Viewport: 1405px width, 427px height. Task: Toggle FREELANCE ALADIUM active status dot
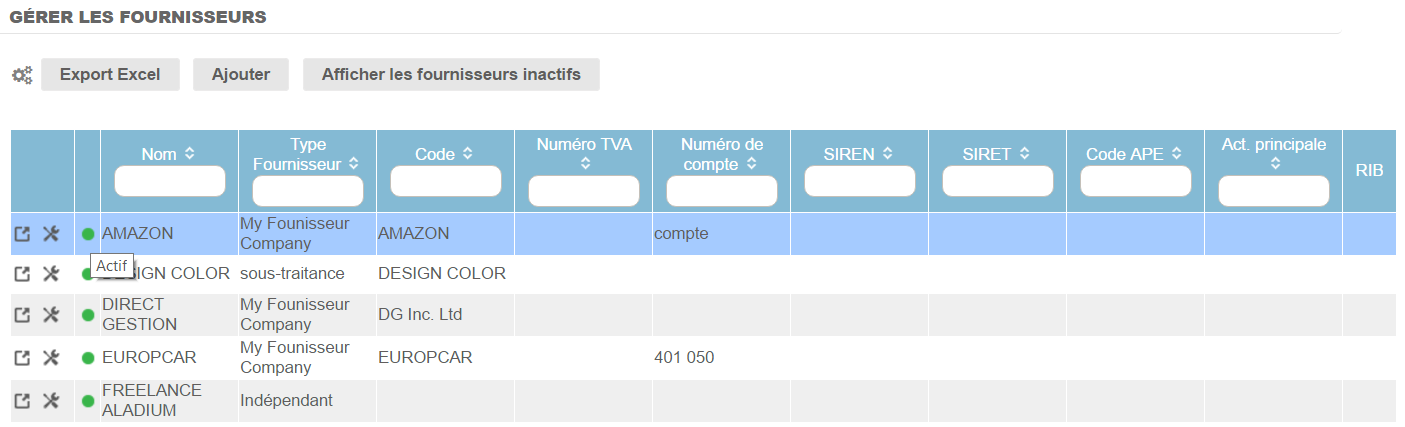[x=88, y=401]
